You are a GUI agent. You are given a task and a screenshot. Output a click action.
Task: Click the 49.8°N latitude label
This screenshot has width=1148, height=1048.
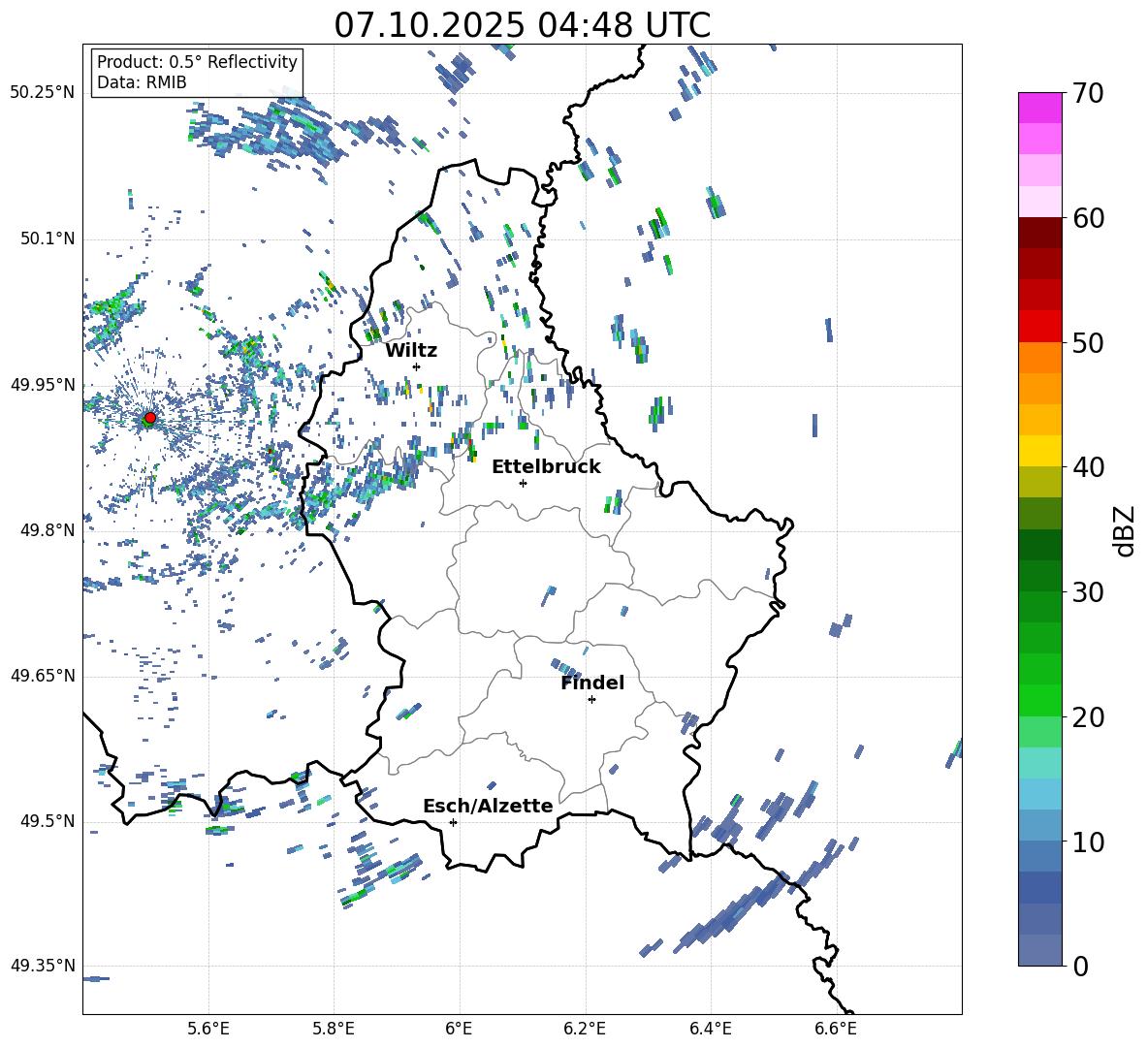(x=47, y=530)
